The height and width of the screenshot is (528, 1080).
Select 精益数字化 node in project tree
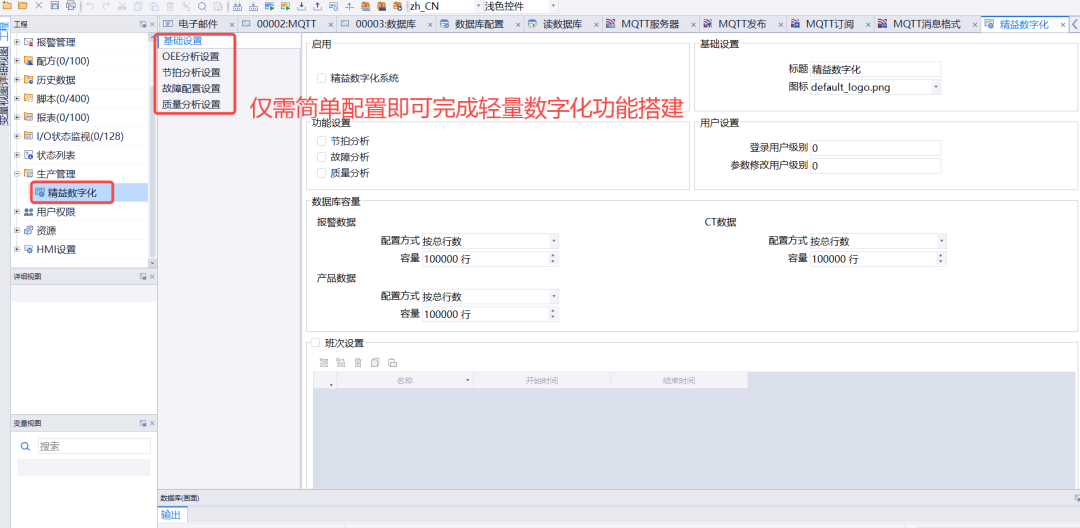coord(72,193)
